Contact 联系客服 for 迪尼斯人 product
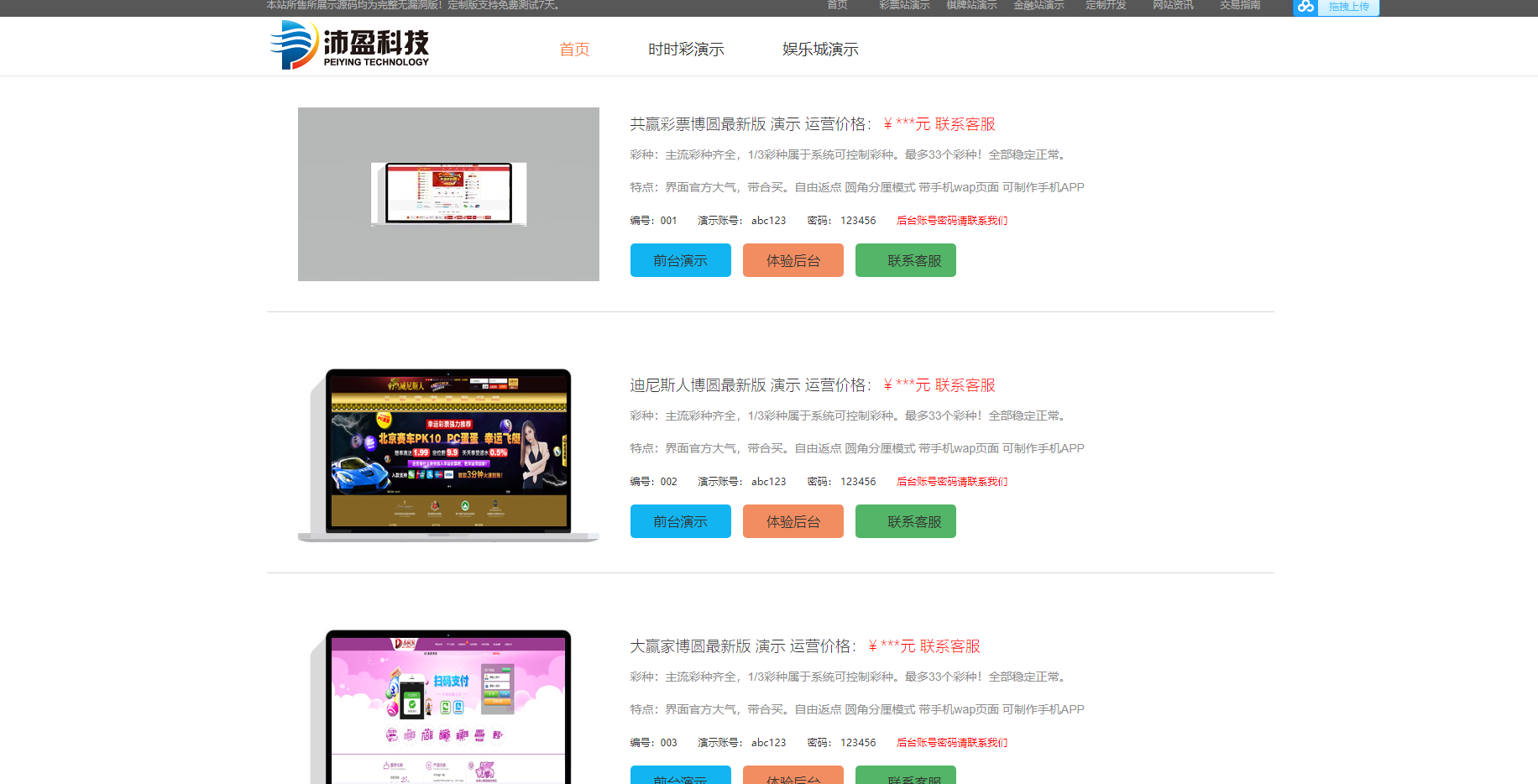Screen dimensions: 1538x784 click(905, 521)
